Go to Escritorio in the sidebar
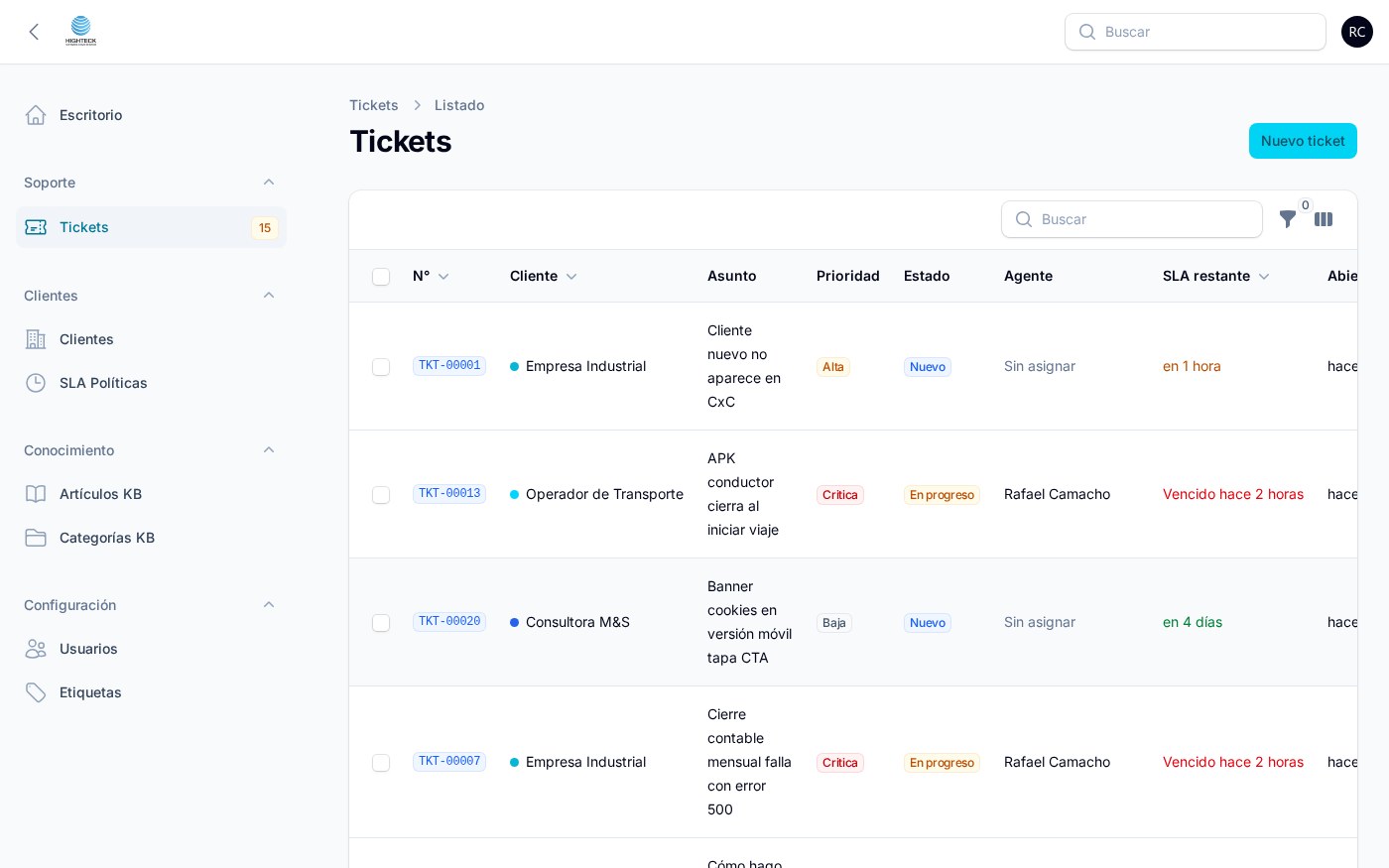The height and width of the screenshot is (868, 1389). [151, 115]
